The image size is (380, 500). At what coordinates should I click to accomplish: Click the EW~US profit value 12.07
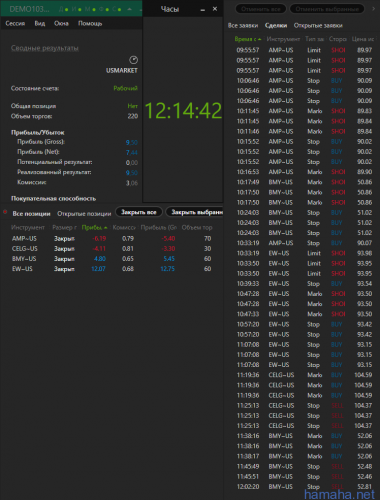98,269
